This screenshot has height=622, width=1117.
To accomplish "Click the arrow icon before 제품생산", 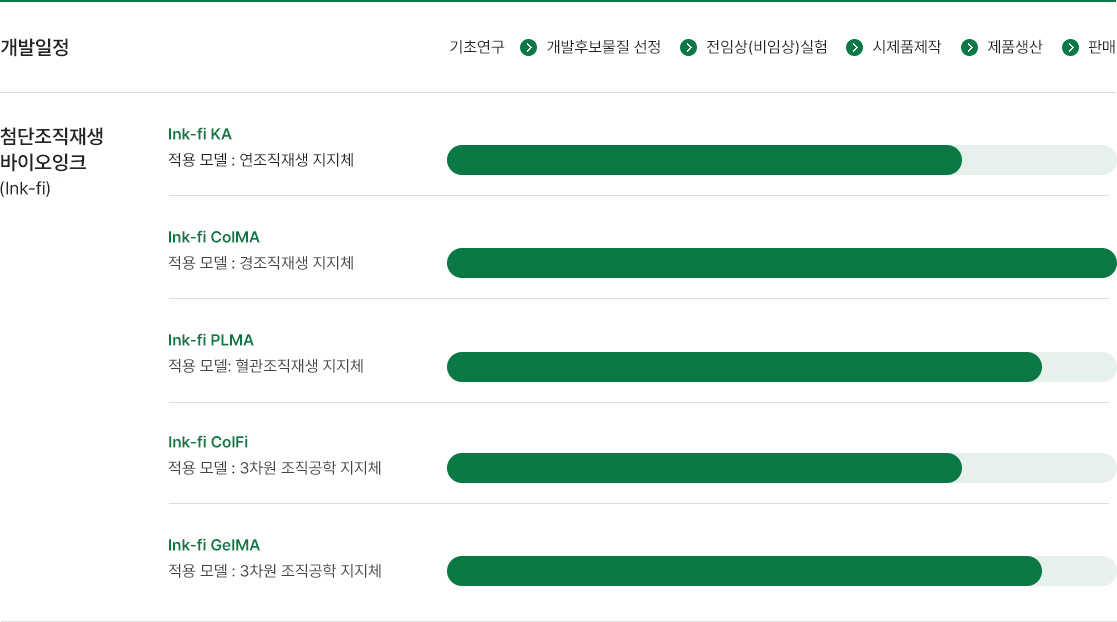I will coord(970,48).
